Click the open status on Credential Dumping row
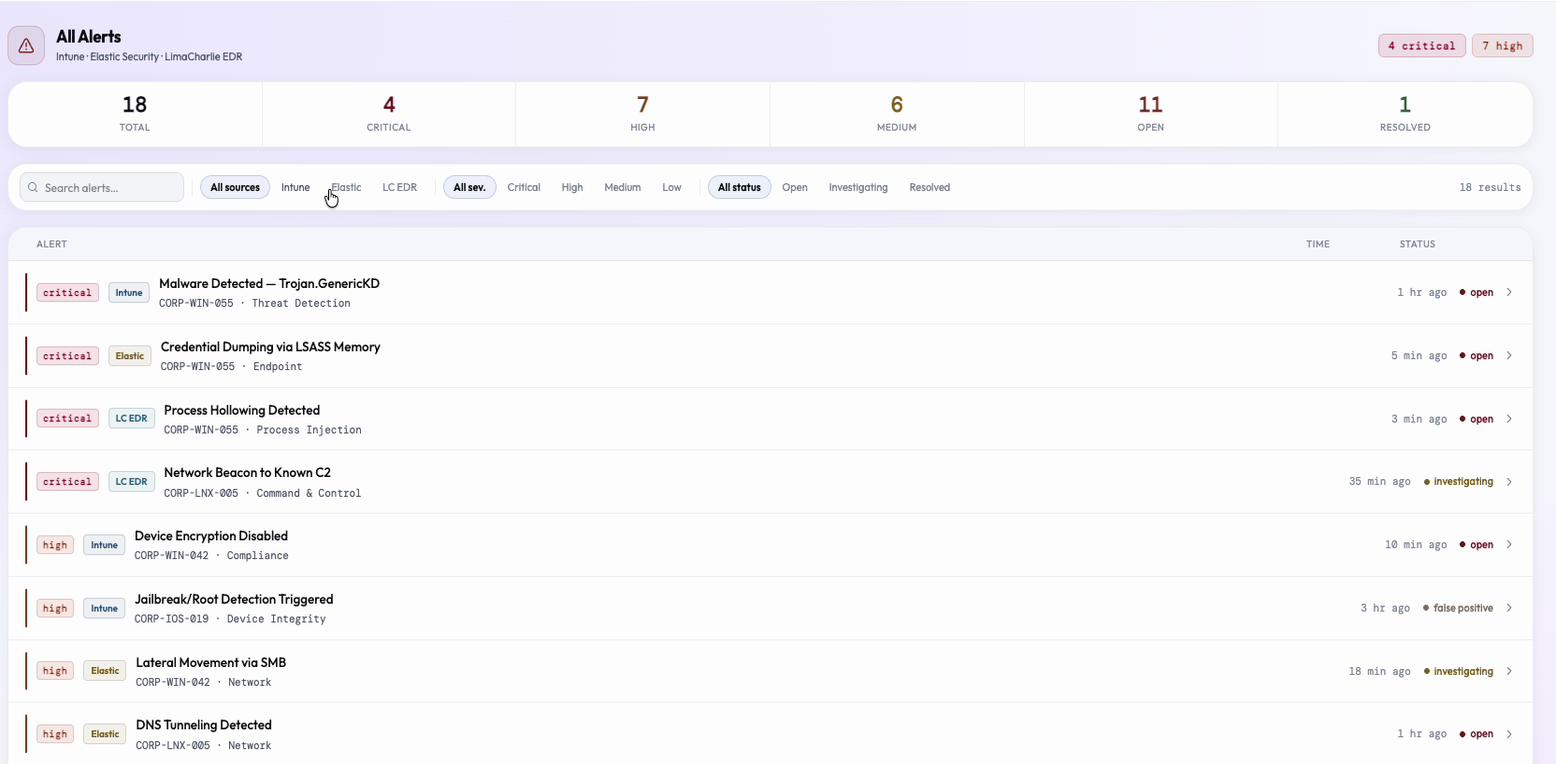Screen dimensions: 1556x764 1476,356
